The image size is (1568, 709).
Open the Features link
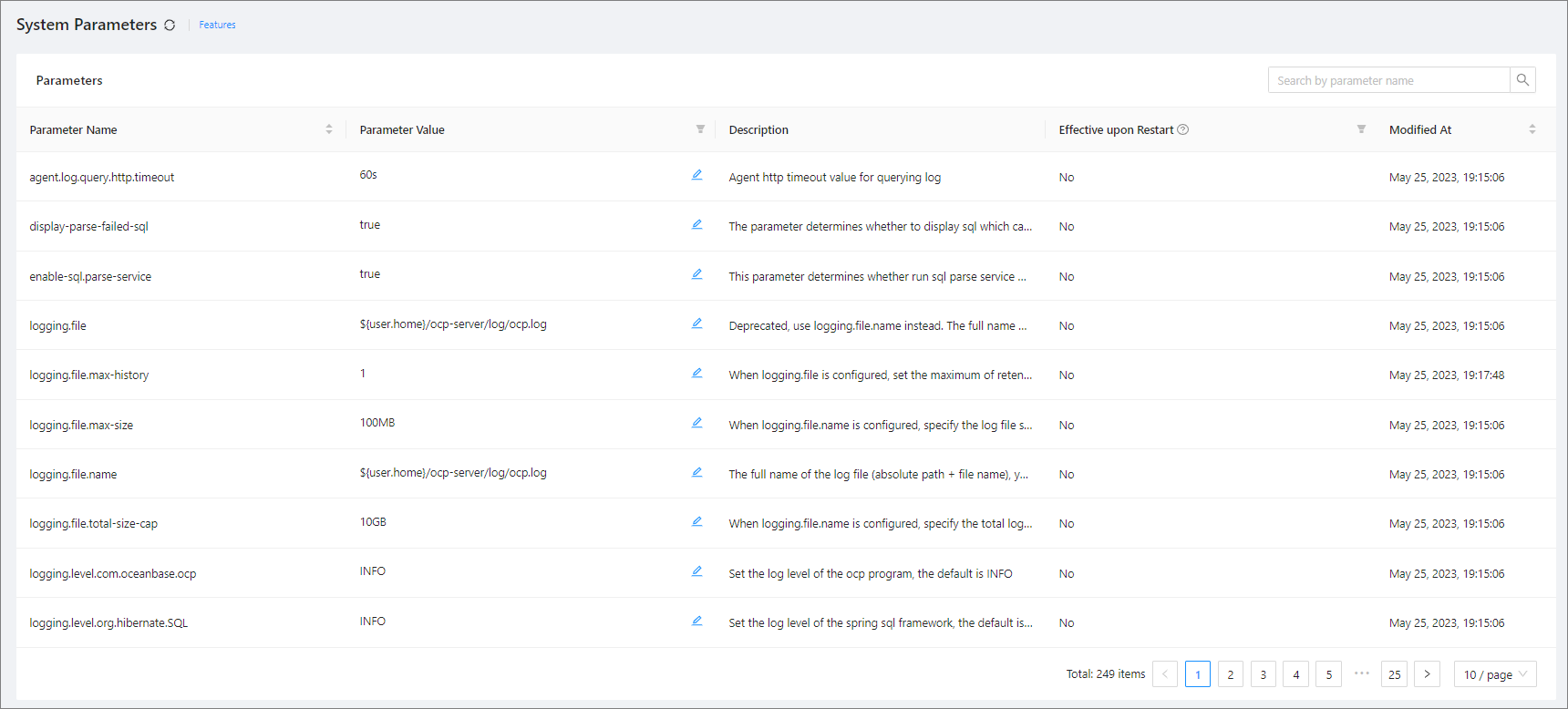(x=217, y=26)
